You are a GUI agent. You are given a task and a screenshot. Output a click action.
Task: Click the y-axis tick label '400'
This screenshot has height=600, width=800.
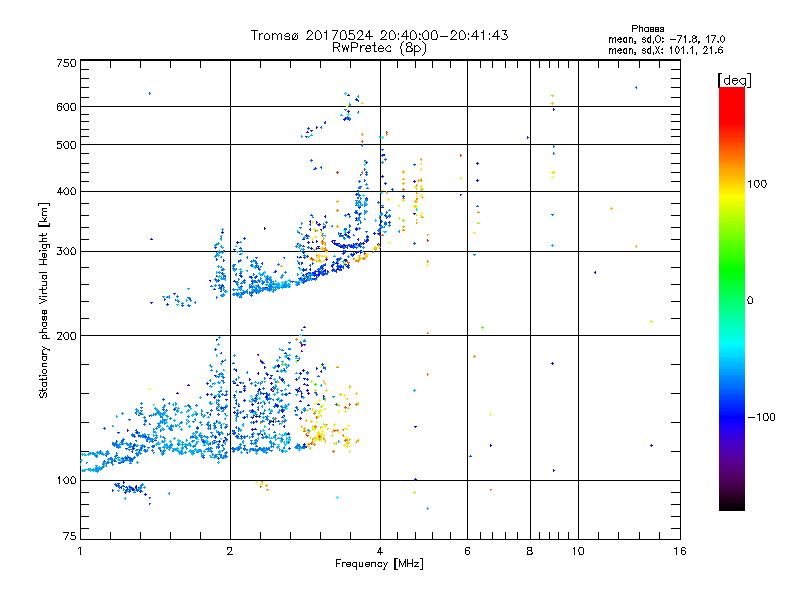pyautogui.click(x=66, y=192)
